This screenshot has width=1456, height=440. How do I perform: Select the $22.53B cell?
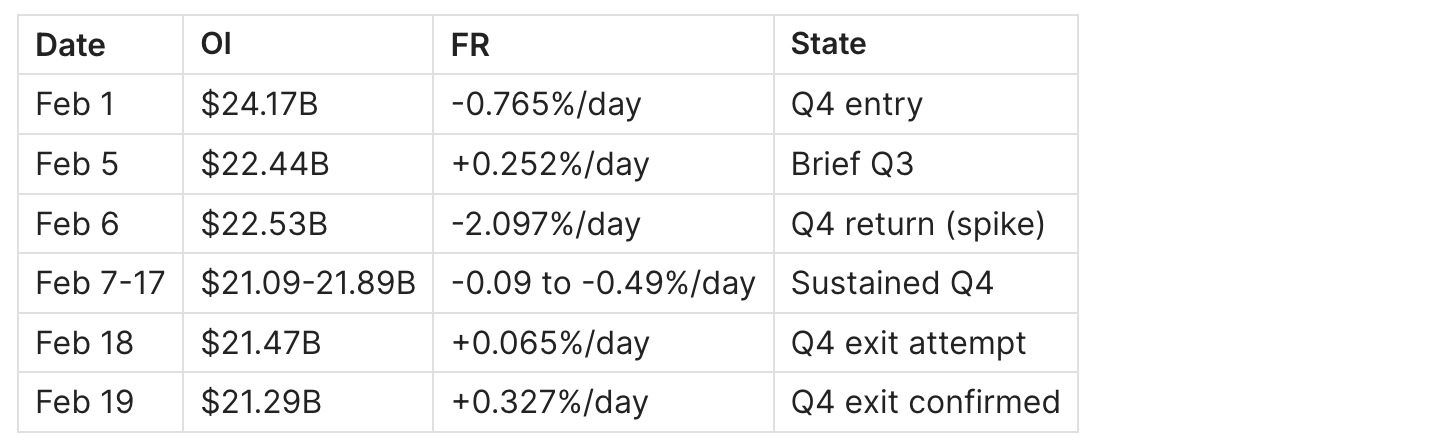click(x=264, y=224)
